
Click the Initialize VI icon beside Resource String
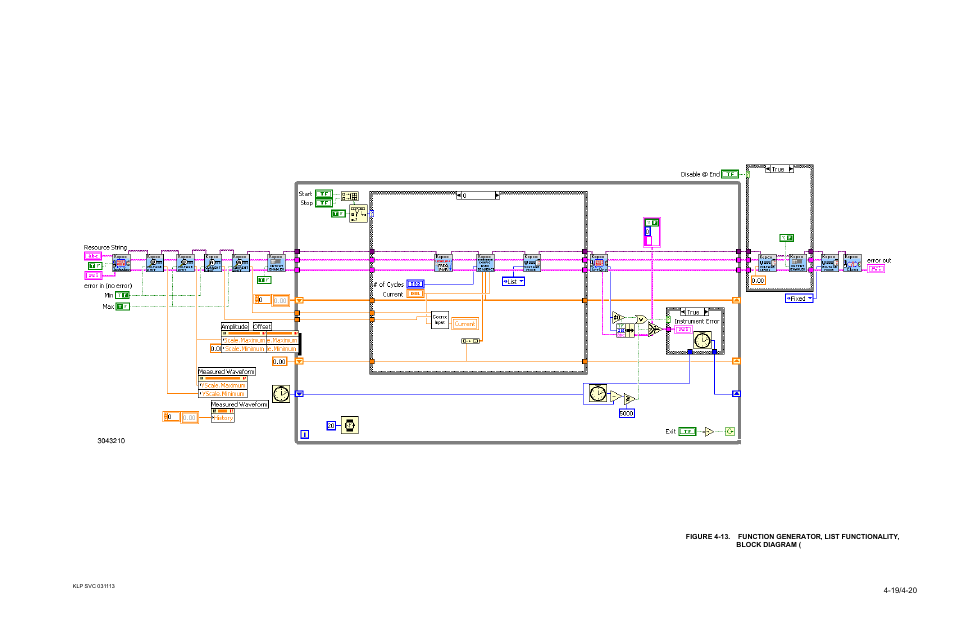click(122, 263)
